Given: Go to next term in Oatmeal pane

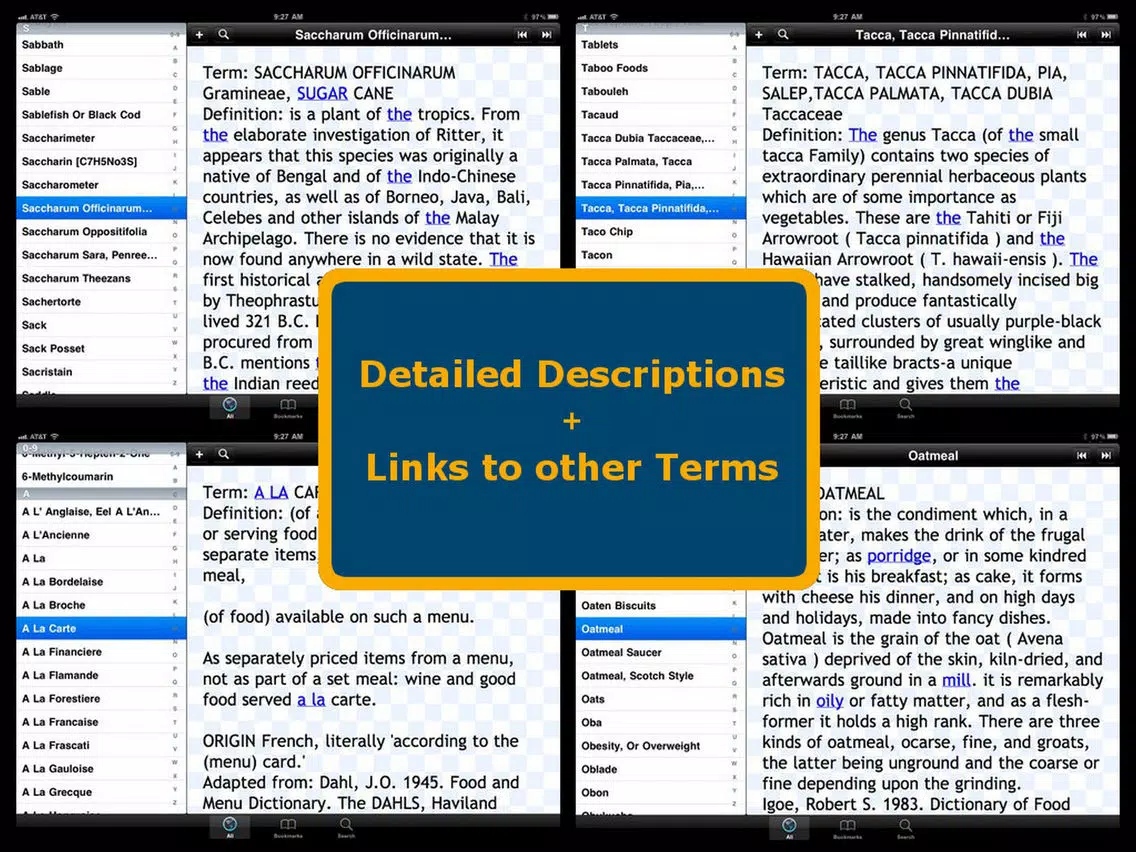Looking at the screenshot, I should tap(1106, 455).
